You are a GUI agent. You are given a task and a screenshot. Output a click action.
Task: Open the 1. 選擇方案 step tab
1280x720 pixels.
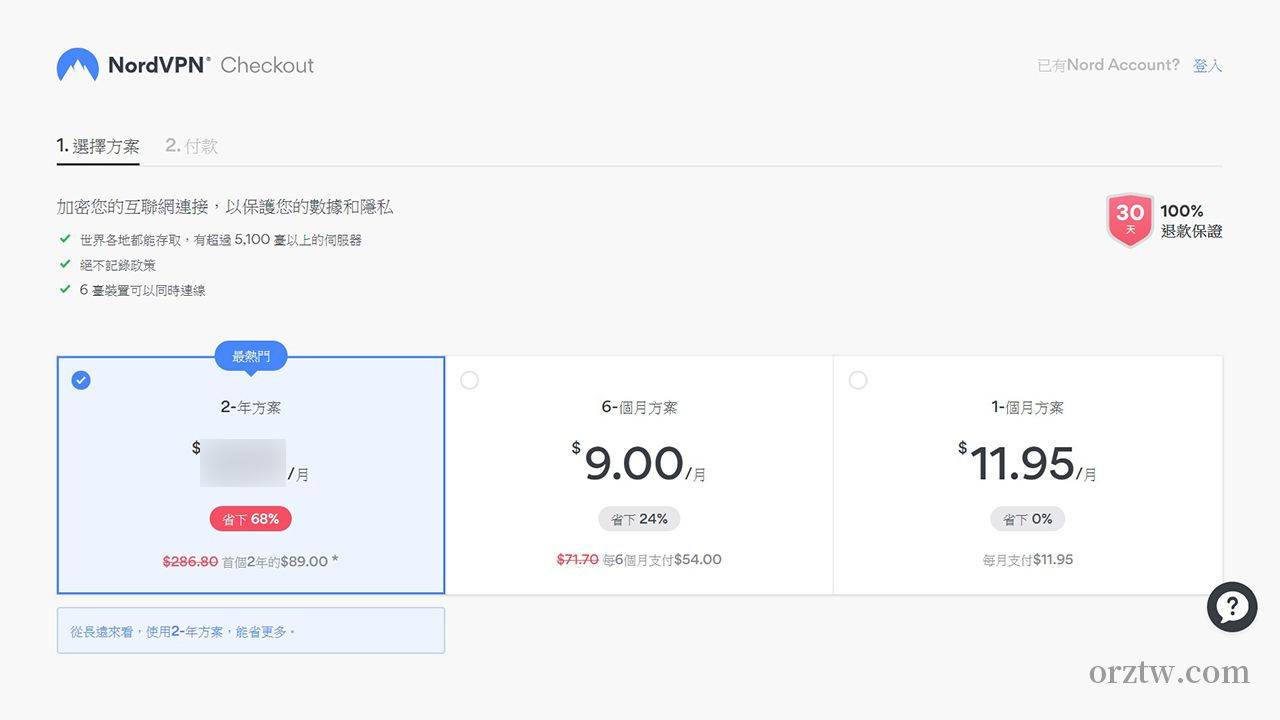(x=98, y=146)
